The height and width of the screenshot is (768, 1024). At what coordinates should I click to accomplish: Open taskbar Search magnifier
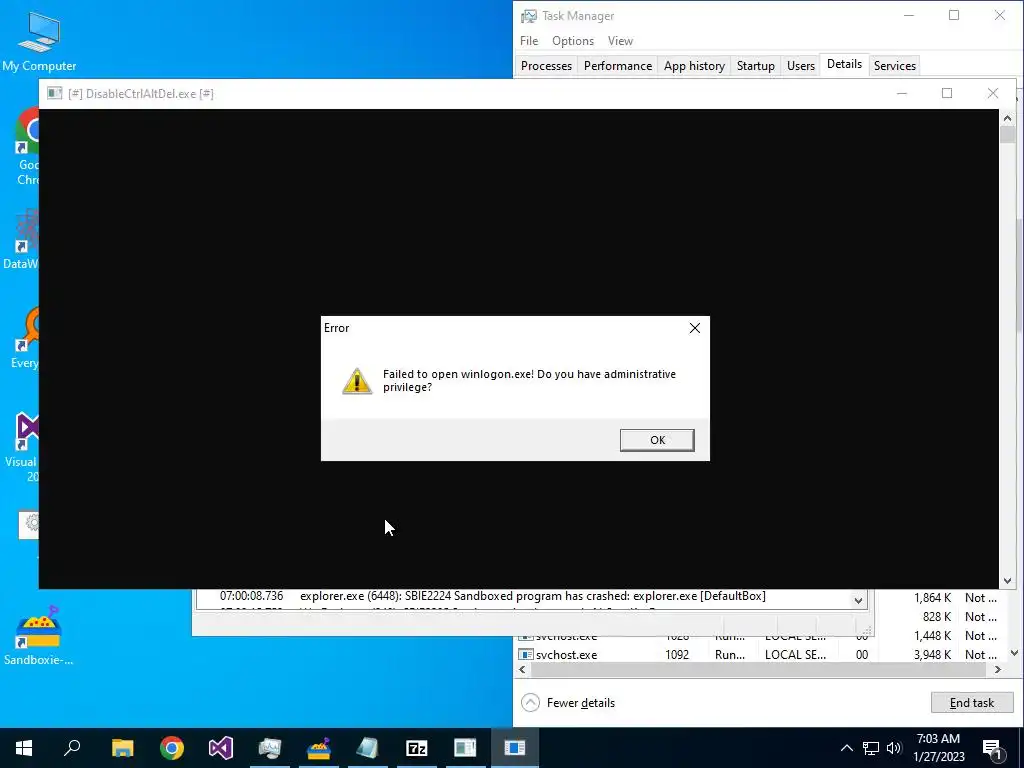pyautogui.click(x=72, y=748)
